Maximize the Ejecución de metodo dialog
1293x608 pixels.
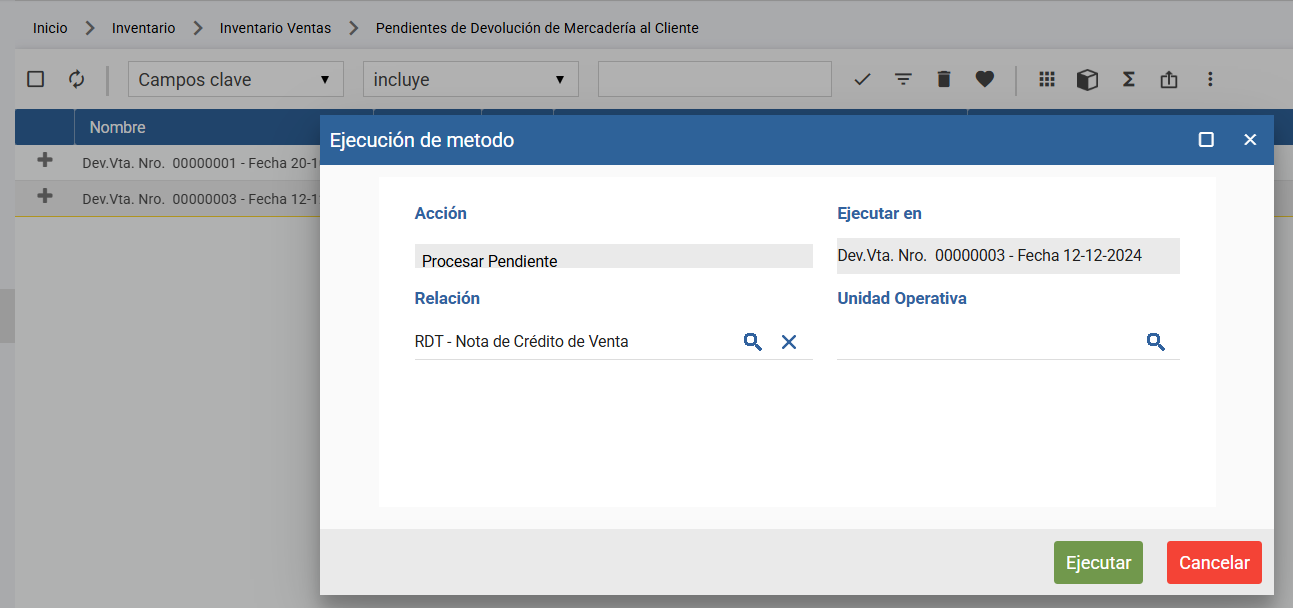click(1206, 140)
